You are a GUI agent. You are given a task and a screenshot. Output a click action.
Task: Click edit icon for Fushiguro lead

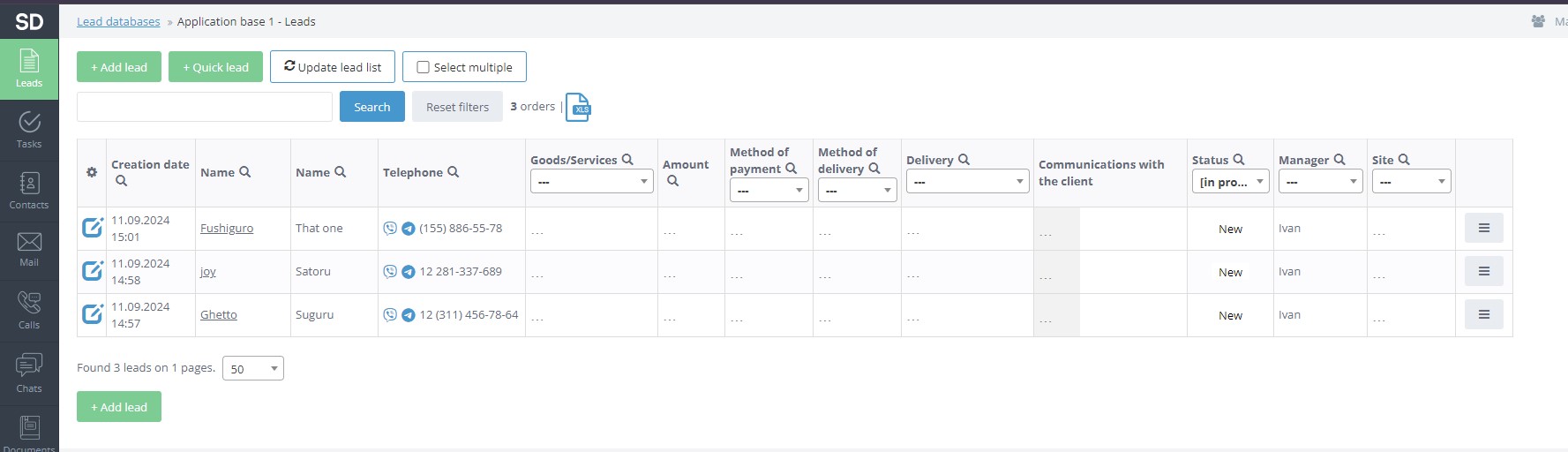(x=93, y=228)
